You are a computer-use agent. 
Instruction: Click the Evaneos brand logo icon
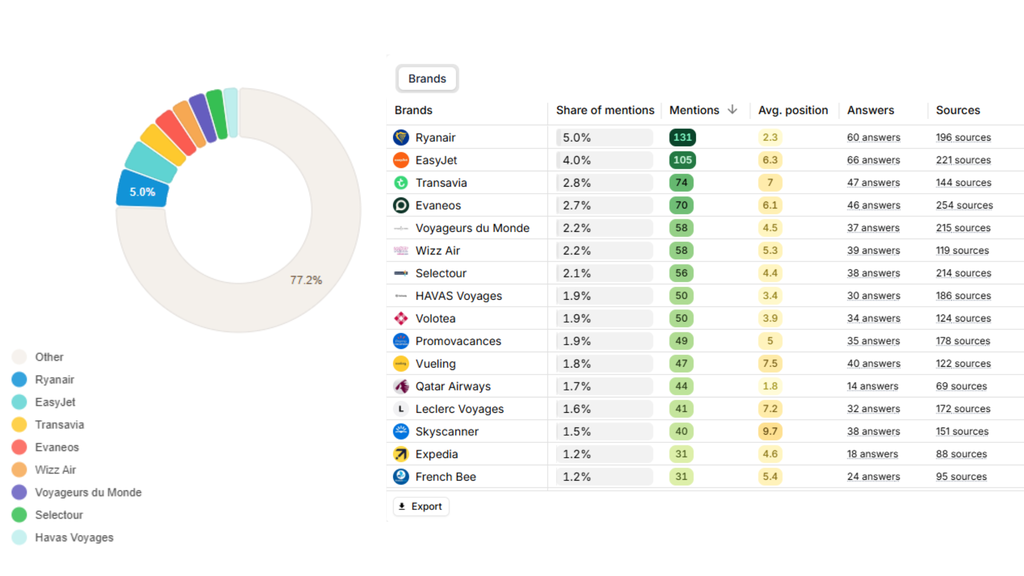[401, 205]
